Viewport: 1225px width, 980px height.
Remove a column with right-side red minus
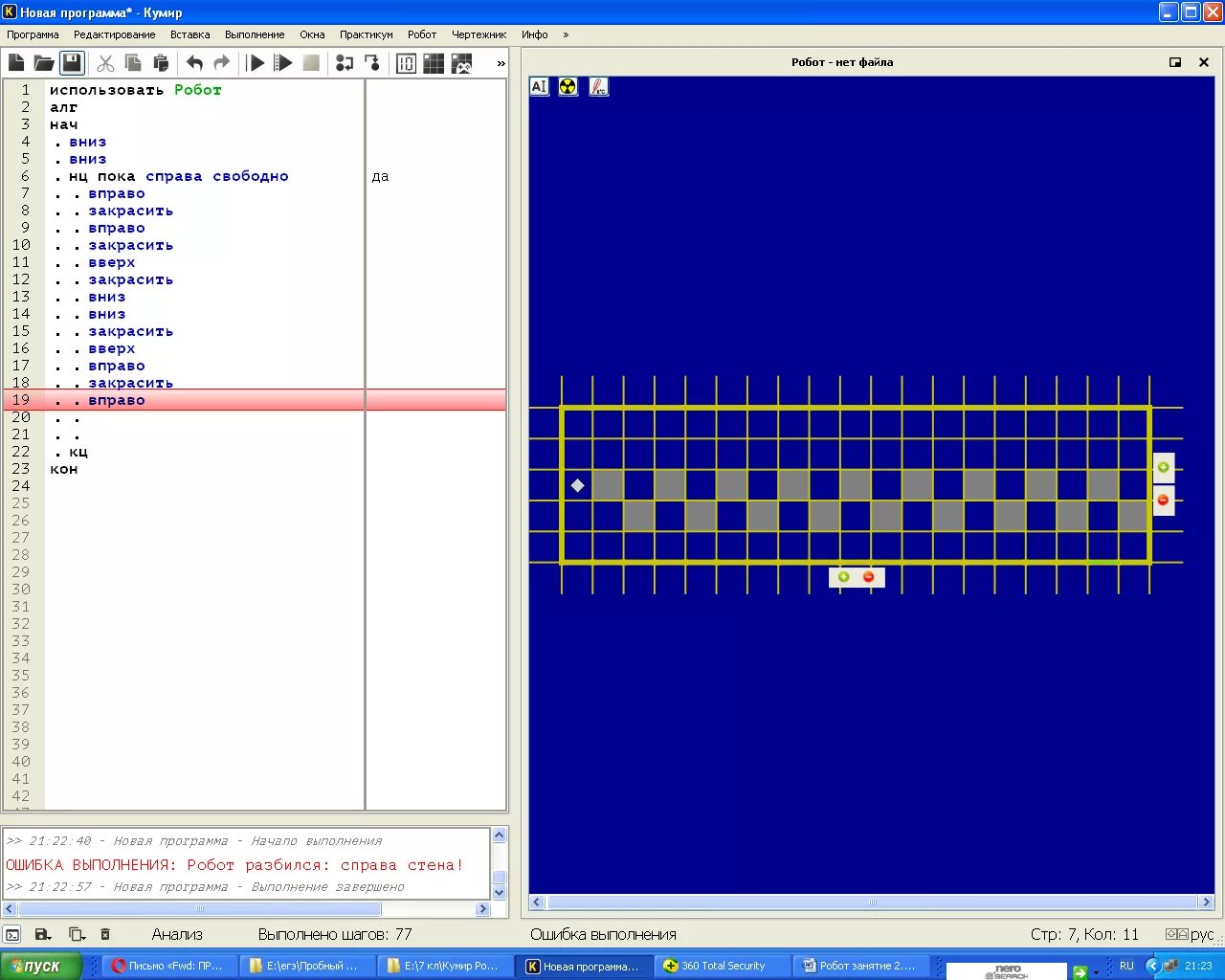point(1163,501)
